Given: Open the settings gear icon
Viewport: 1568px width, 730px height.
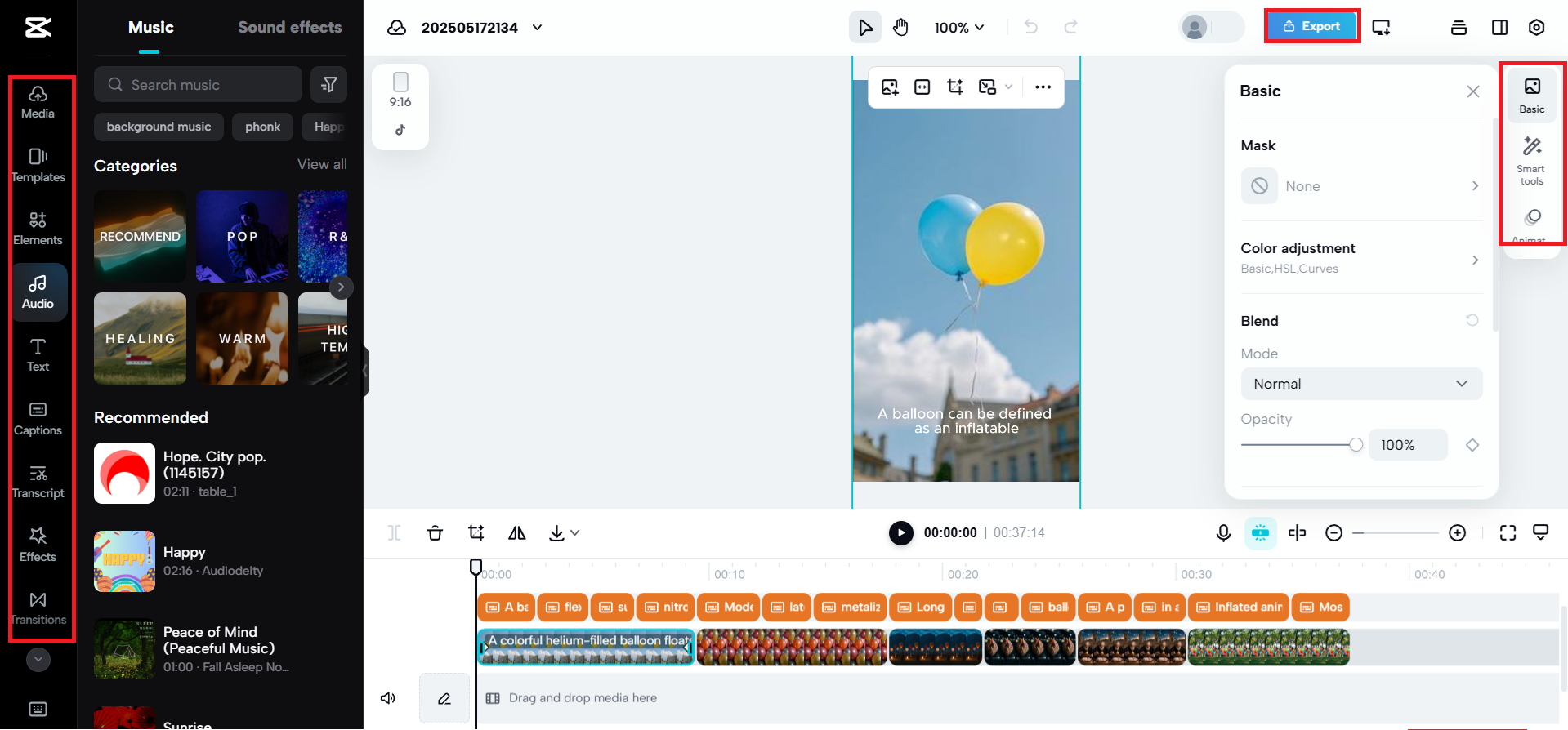Looking at the screenshot, I should point(1536,28).
